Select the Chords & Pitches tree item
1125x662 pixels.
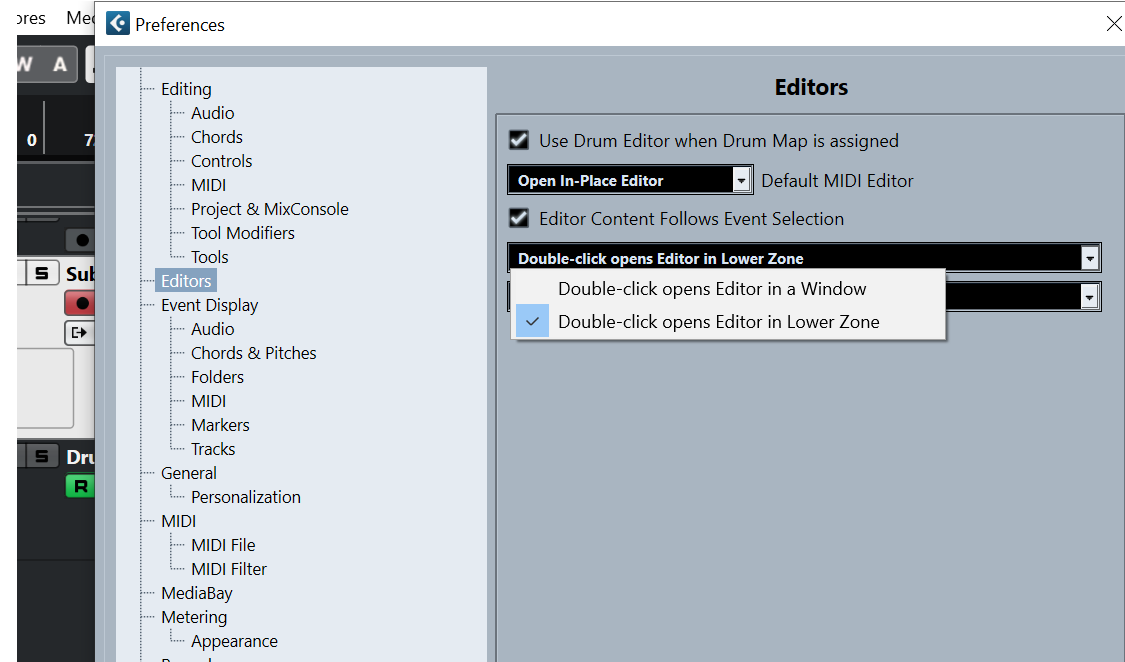click(x=254, y=353)
